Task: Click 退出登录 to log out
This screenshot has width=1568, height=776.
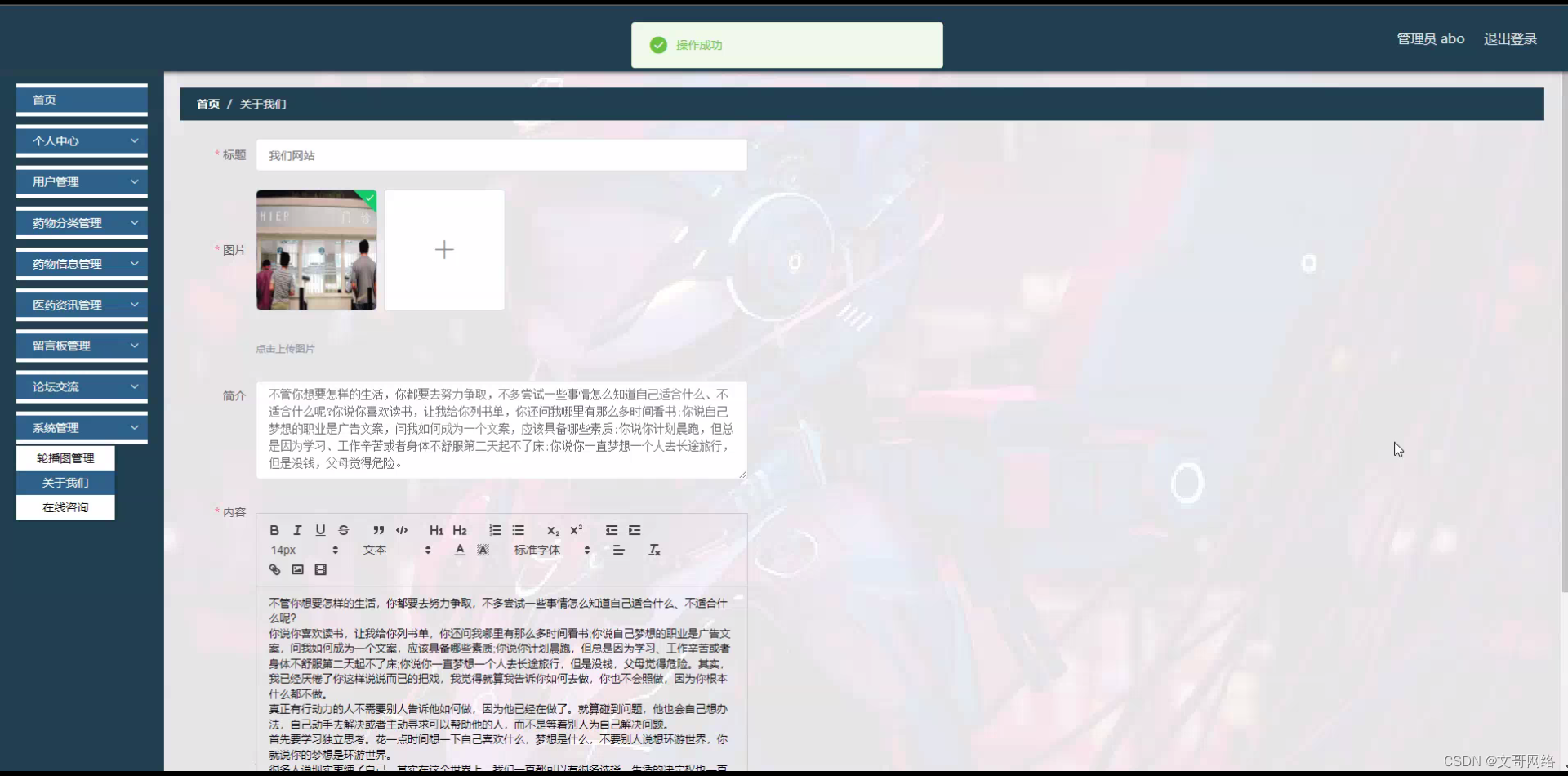Action: pyautogui.click(x=1509, y=38)
